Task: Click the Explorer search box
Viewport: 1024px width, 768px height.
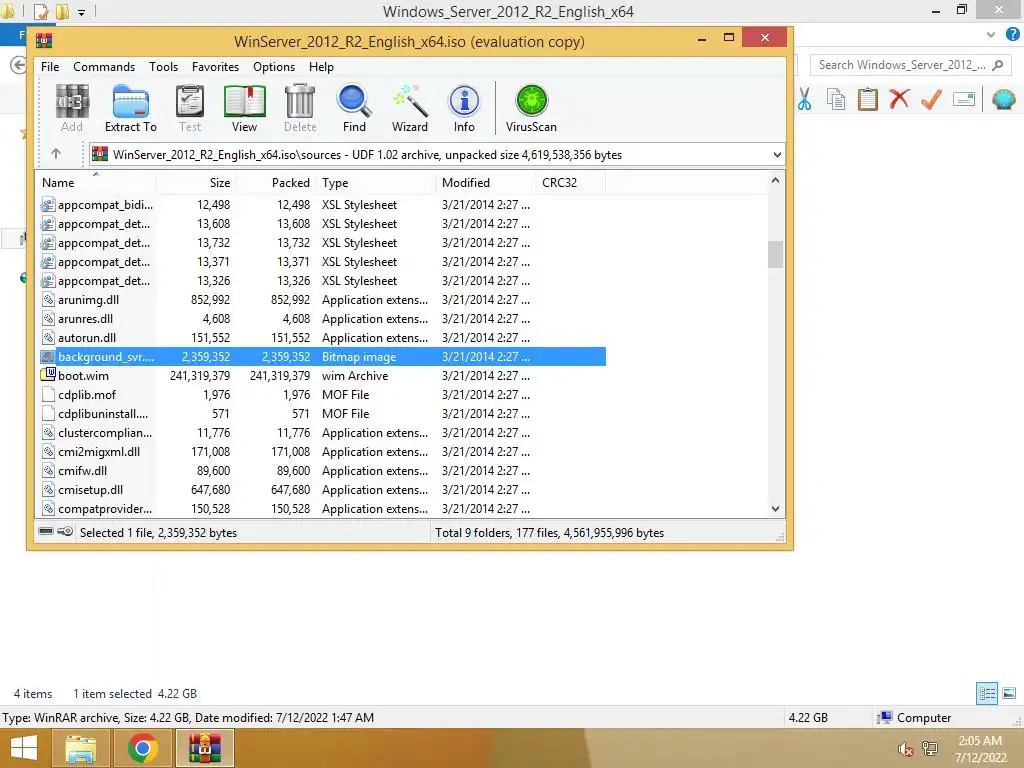Action: tap(910, 65)
